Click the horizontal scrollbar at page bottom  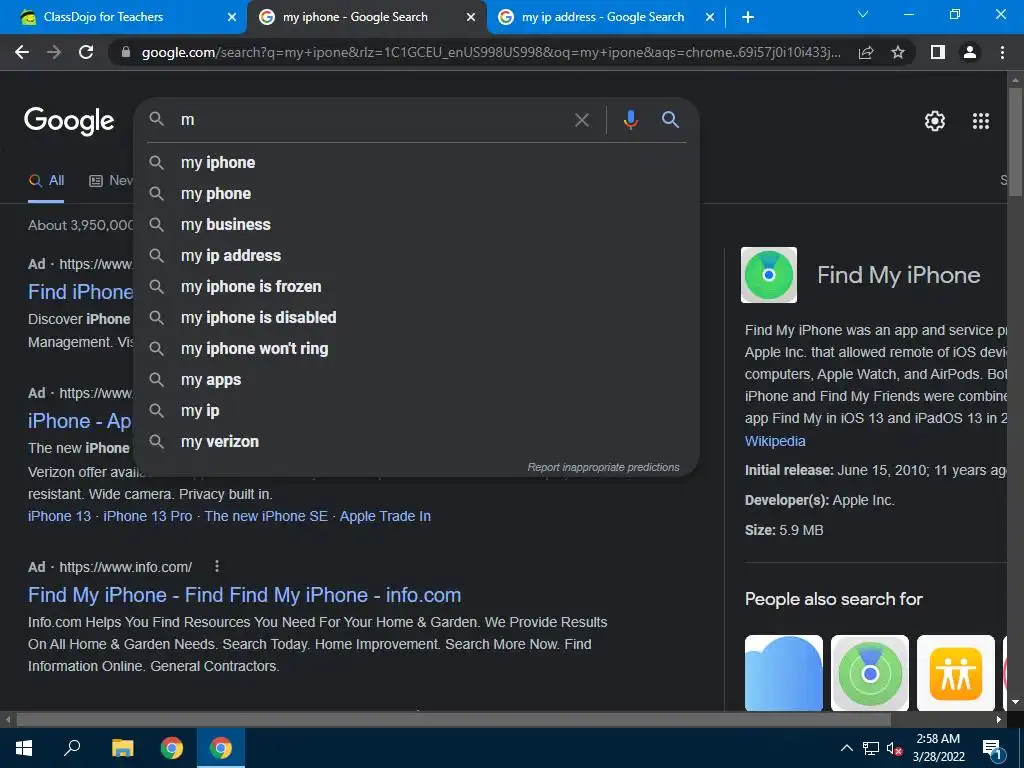(x=454, y=720)
